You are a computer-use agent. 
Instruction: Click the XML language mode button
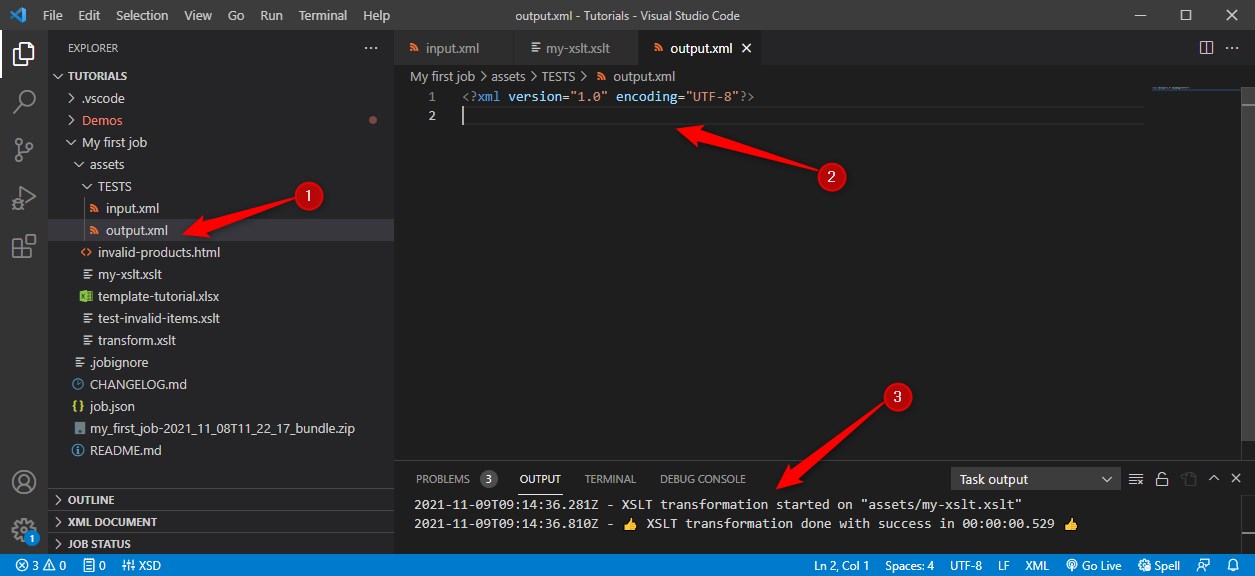[1036, 565]
